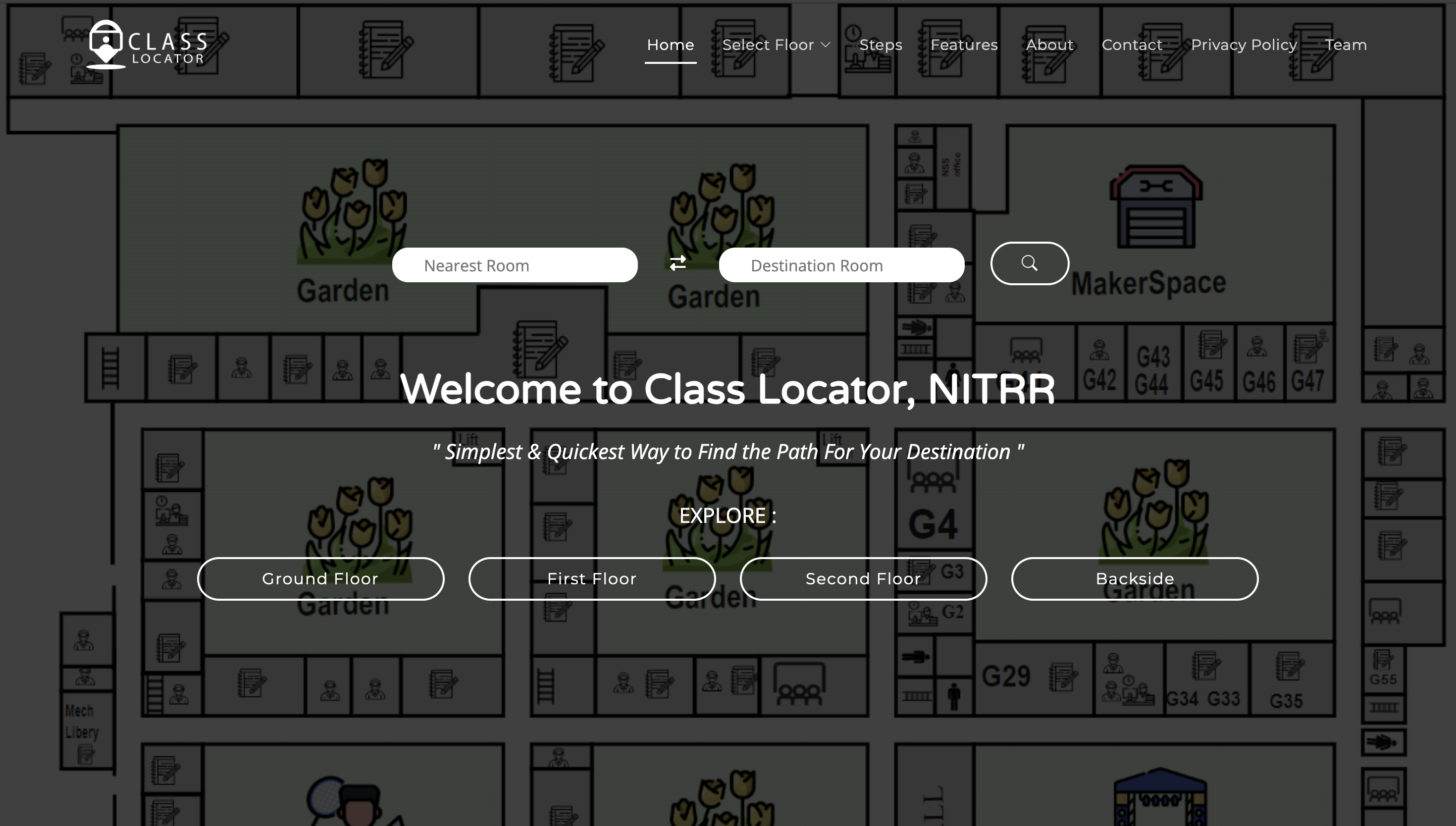Explore the Ground Floor button
Image resolution: width=1456 pixels, height=826 pixels.
(x=320, y=579)
